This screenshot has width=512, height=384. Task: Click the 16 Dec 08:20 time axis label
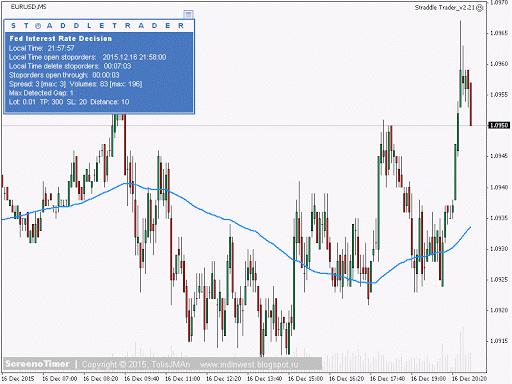coord(101,379)
